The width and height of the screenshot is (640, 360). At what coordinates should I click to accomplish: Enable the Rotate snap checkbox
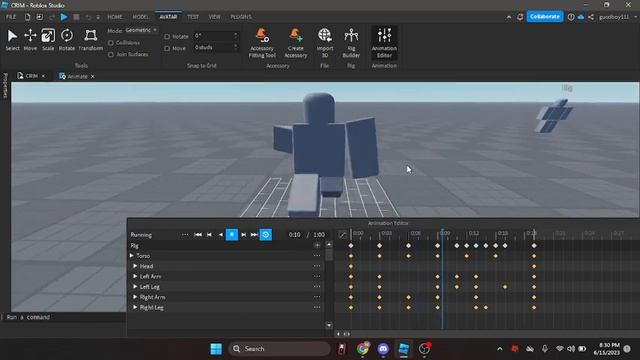pyautogui.click(x=167, y=36)
